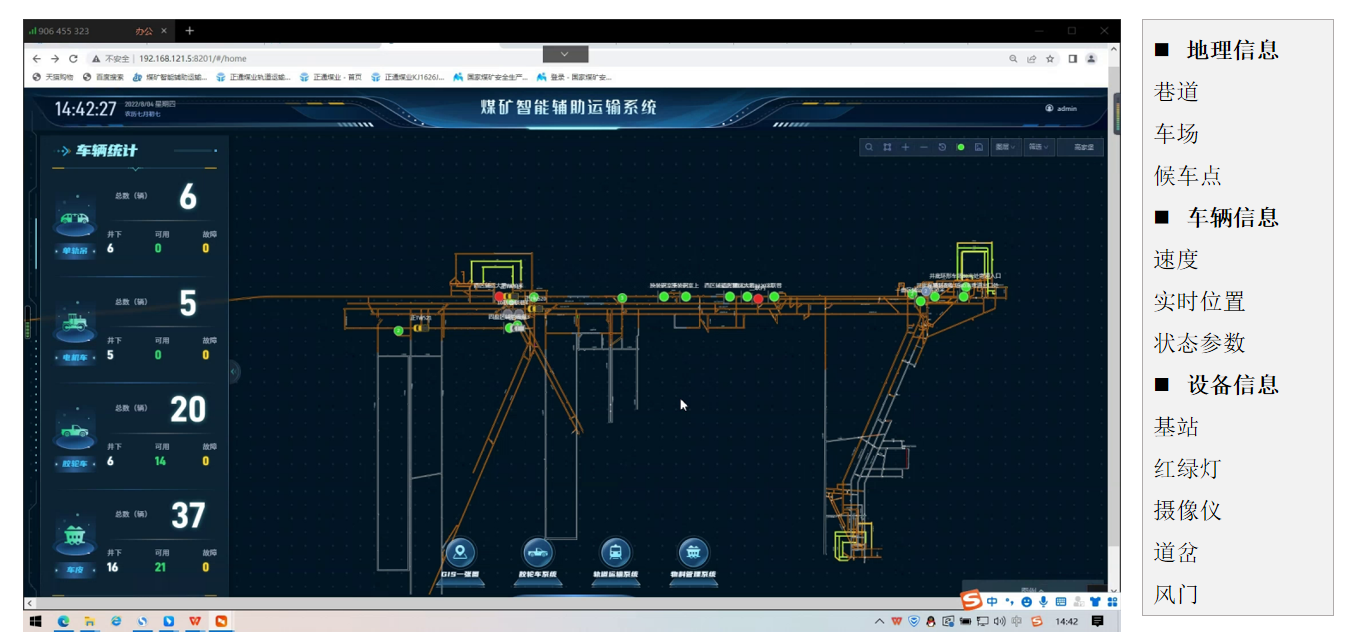Click the fit-to-extent frame icon

tap(887, 147)
